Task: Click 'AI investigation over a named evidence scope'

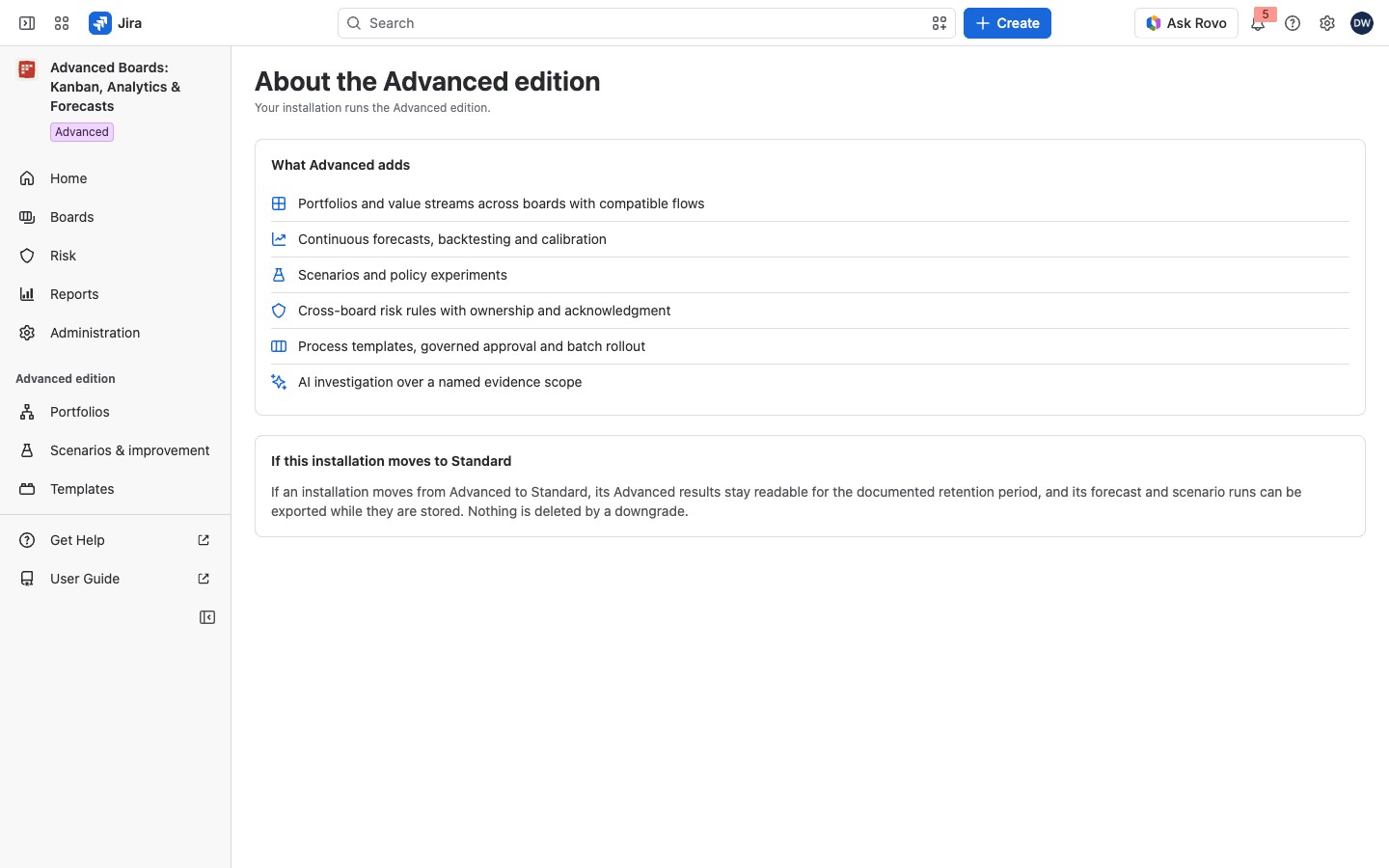Action: pyautogui.click(x=440, y=382)
